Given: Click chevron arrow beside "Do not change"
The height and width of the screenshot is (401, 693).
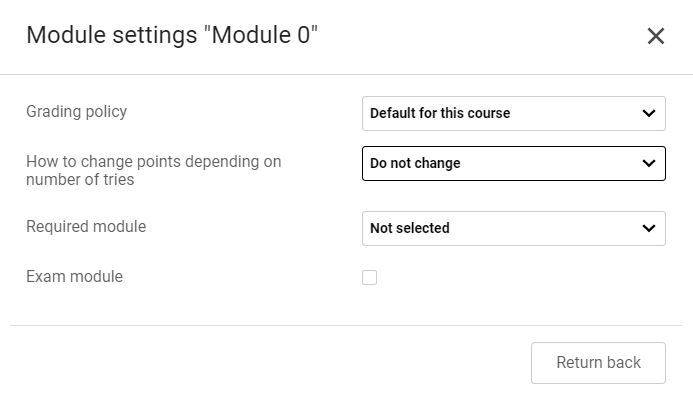Looking at the screenshot, I should click(x=648, y=163).
